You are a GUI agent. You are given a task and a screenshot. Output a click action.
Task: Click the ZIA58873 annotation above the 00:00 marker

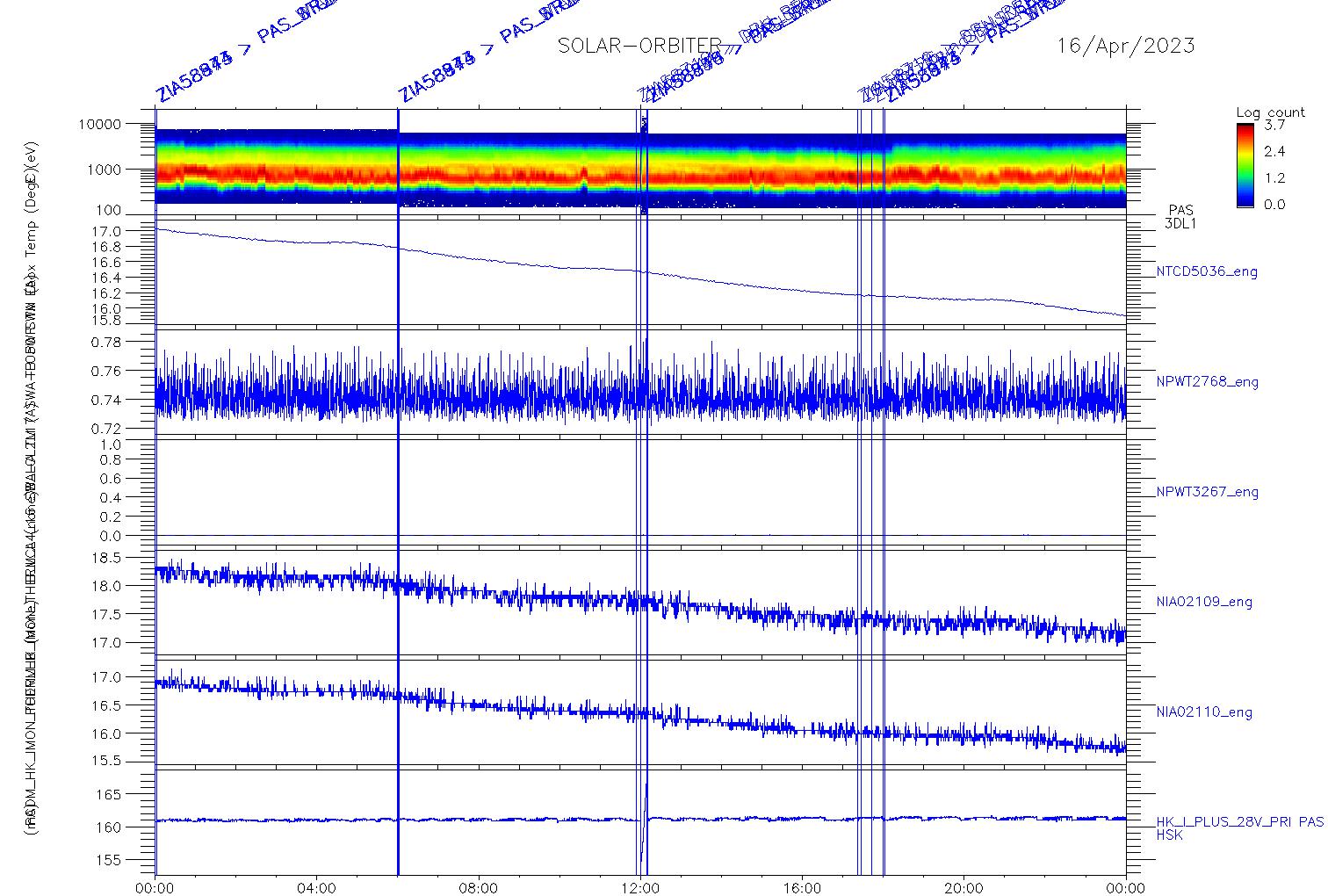tap(194, 77)
